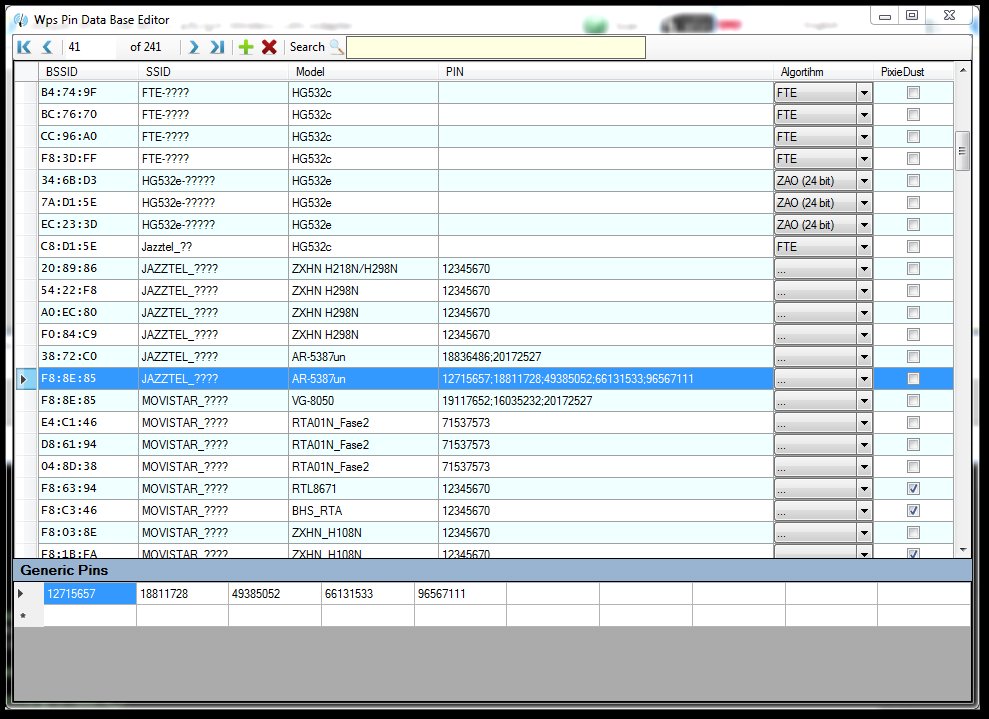Select the generic pin cell 66131533
The image size is (989, 719).
368,593
